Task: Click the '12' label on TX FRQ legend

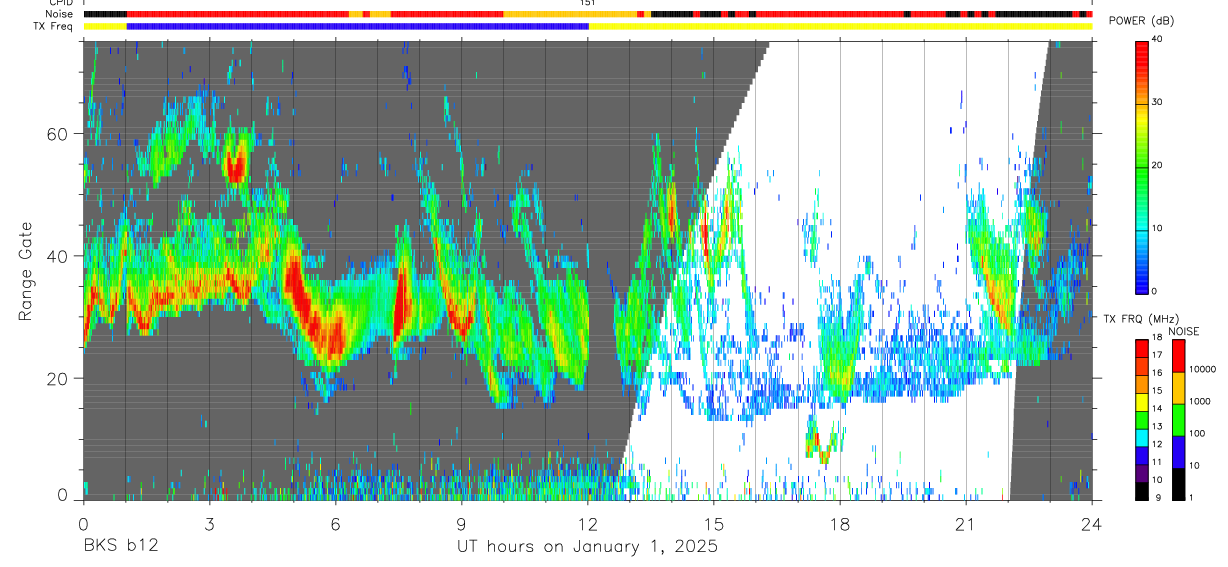Action: [1156, 444]
